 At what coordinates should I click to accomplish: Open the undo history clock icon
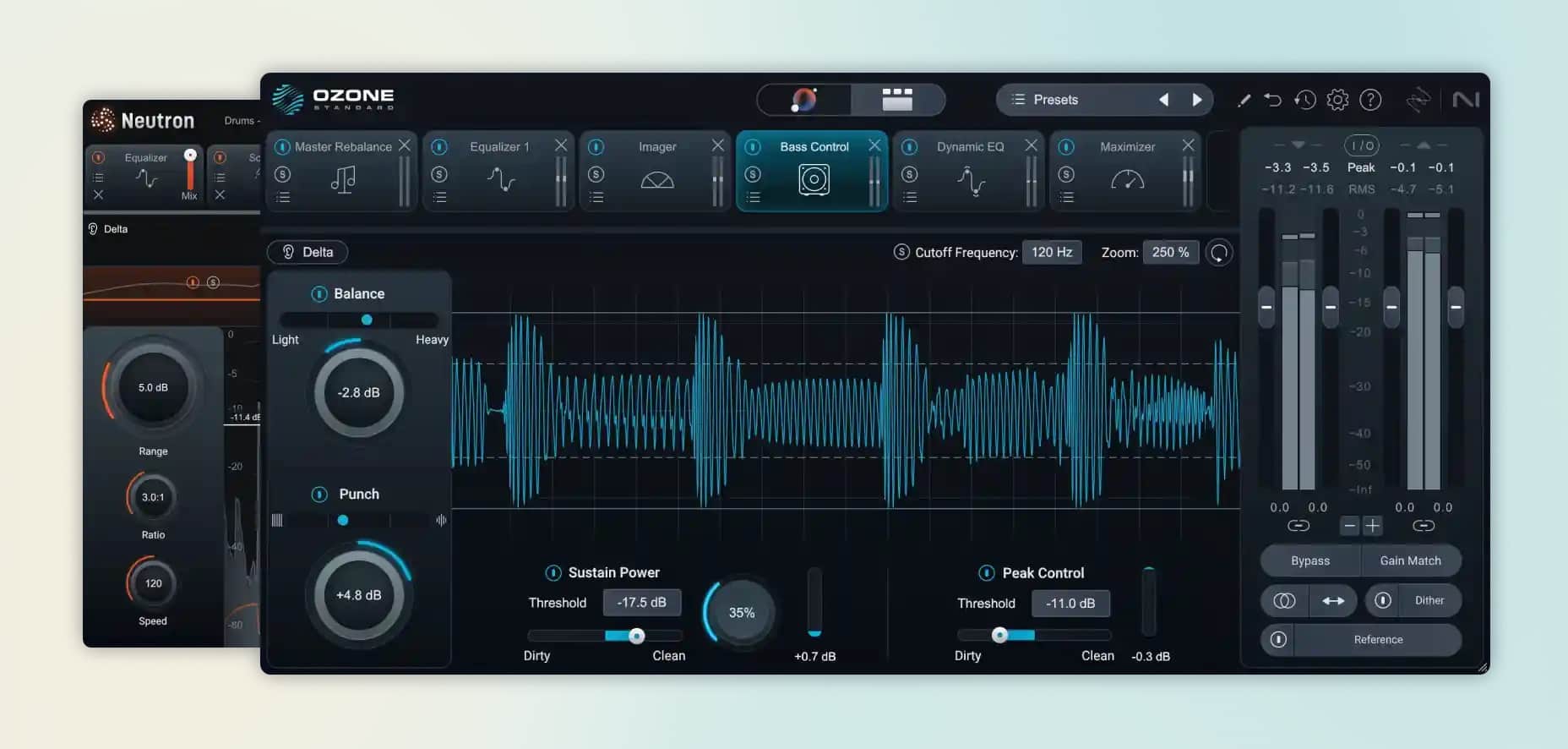(1304, 100)
